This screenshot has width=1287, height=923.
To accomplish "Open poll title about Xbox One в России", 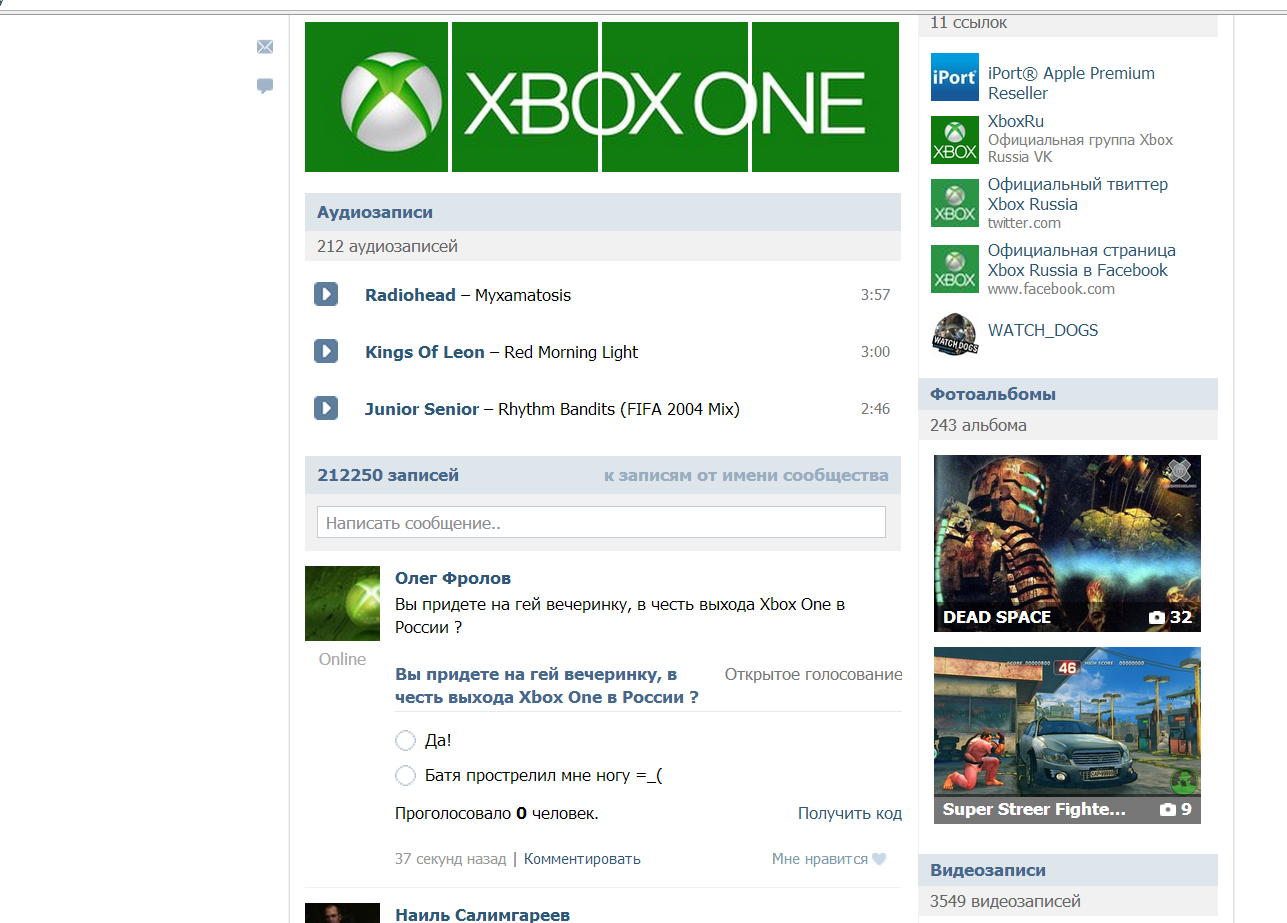I will pos(547,686).
